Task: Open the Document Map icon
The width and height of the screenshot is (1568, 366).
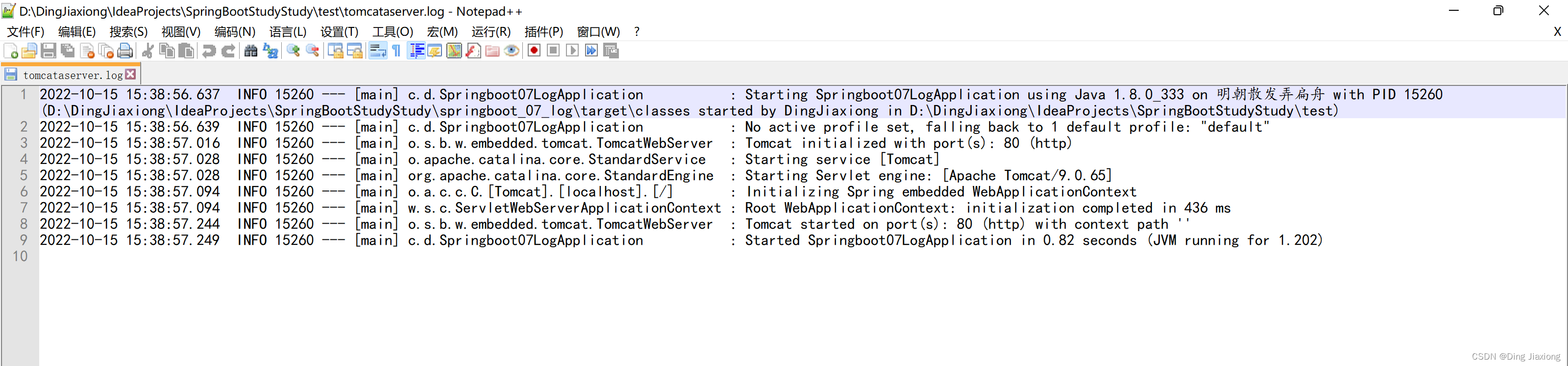Action: coord(454,51)
